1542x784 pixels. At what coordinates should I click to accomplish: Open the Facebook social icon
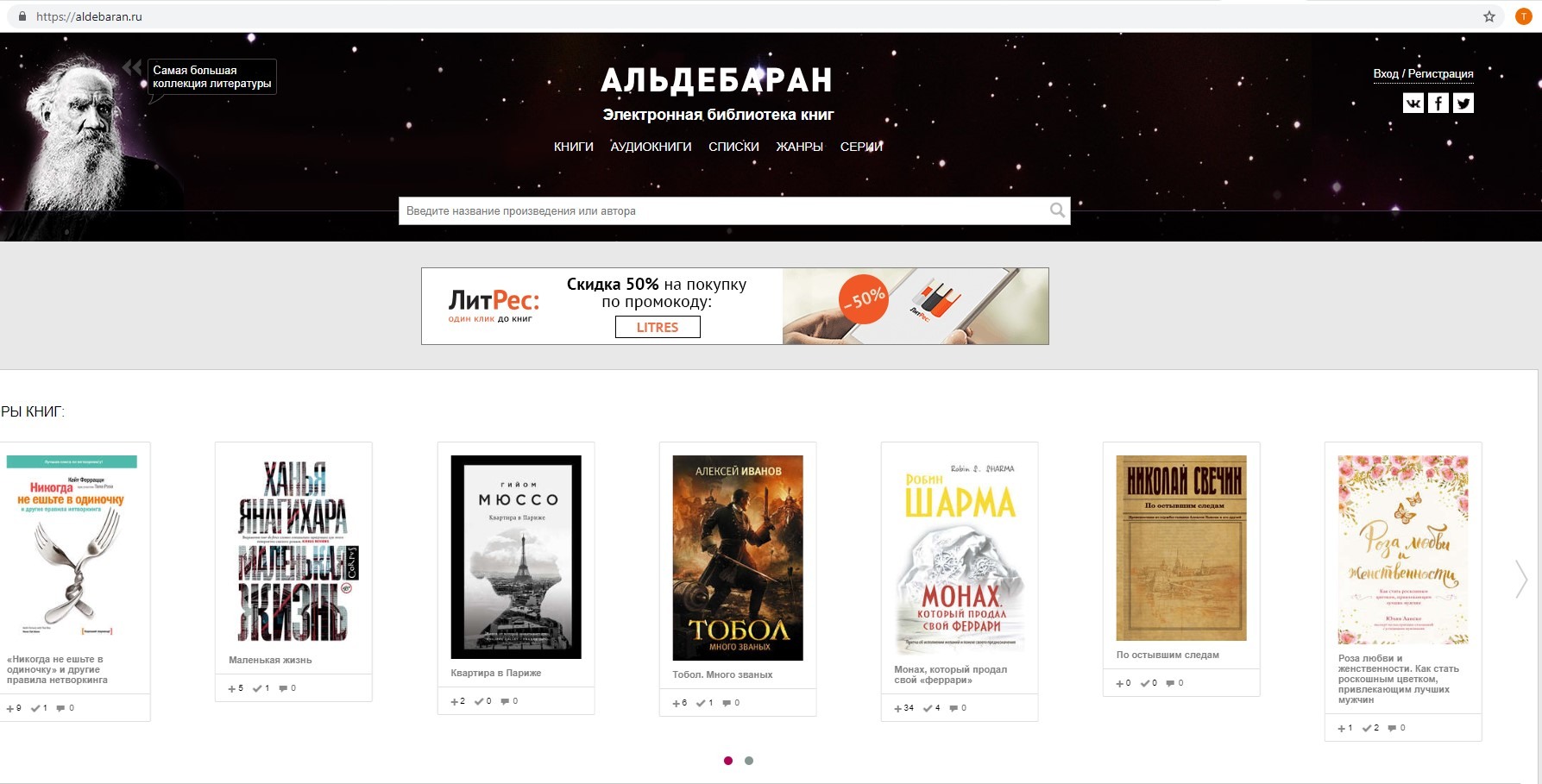click(x=1438, y=103)
